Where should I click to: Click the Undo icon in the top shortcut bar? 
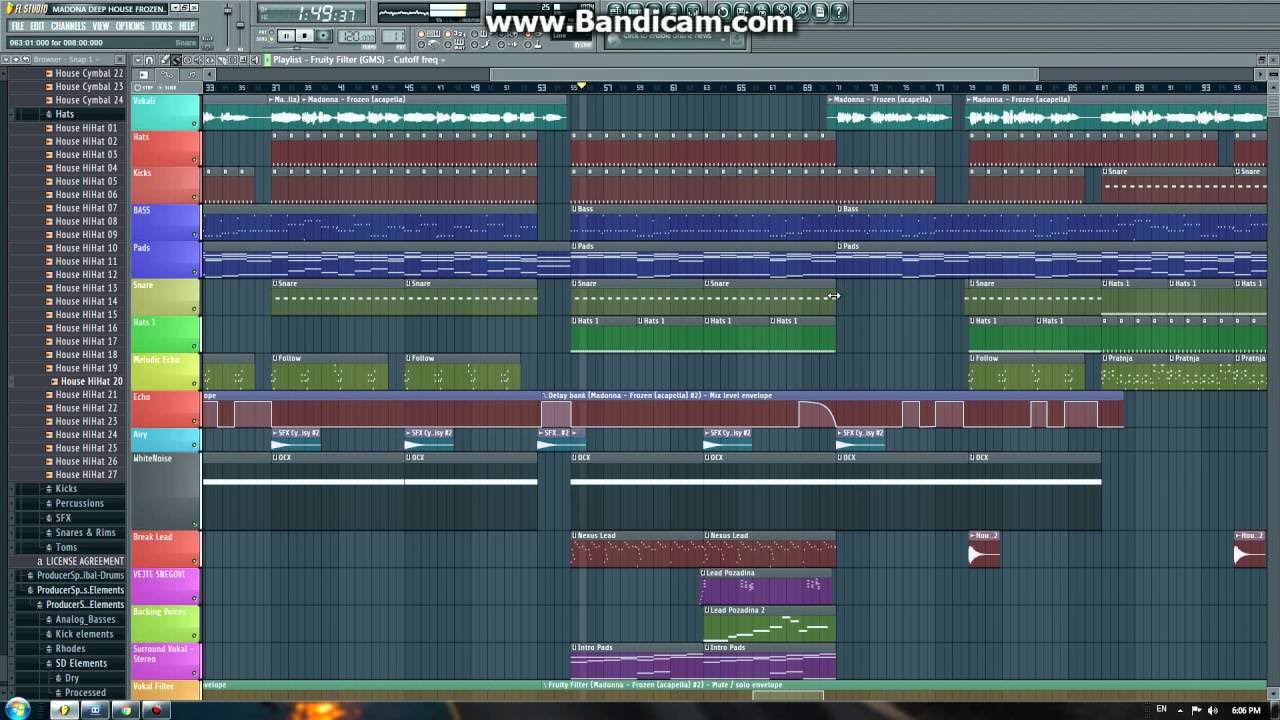[723, 12]
